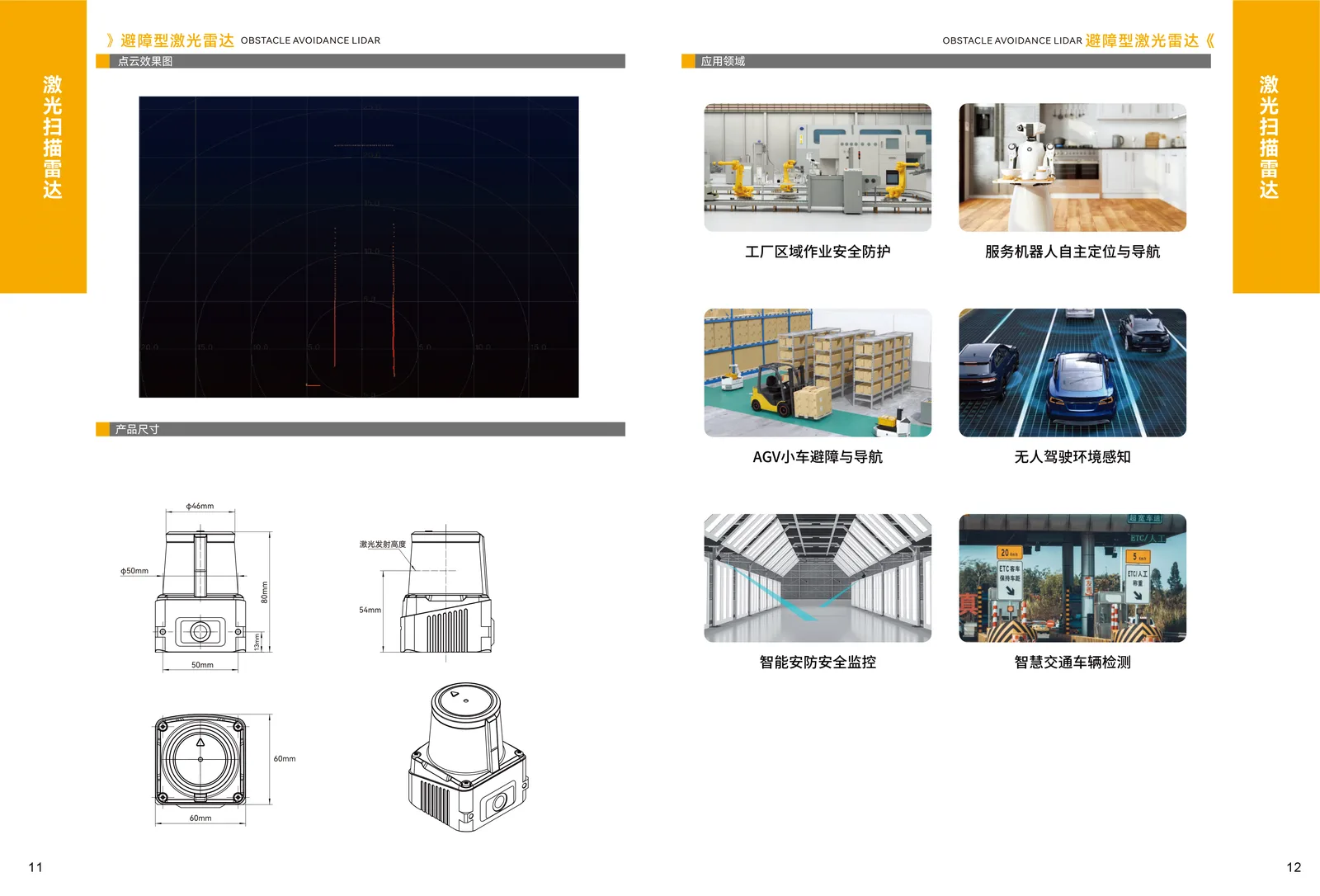1320x896 pixels.
Task: Click the service robot kitchen photo
Action: (1072, 167)
